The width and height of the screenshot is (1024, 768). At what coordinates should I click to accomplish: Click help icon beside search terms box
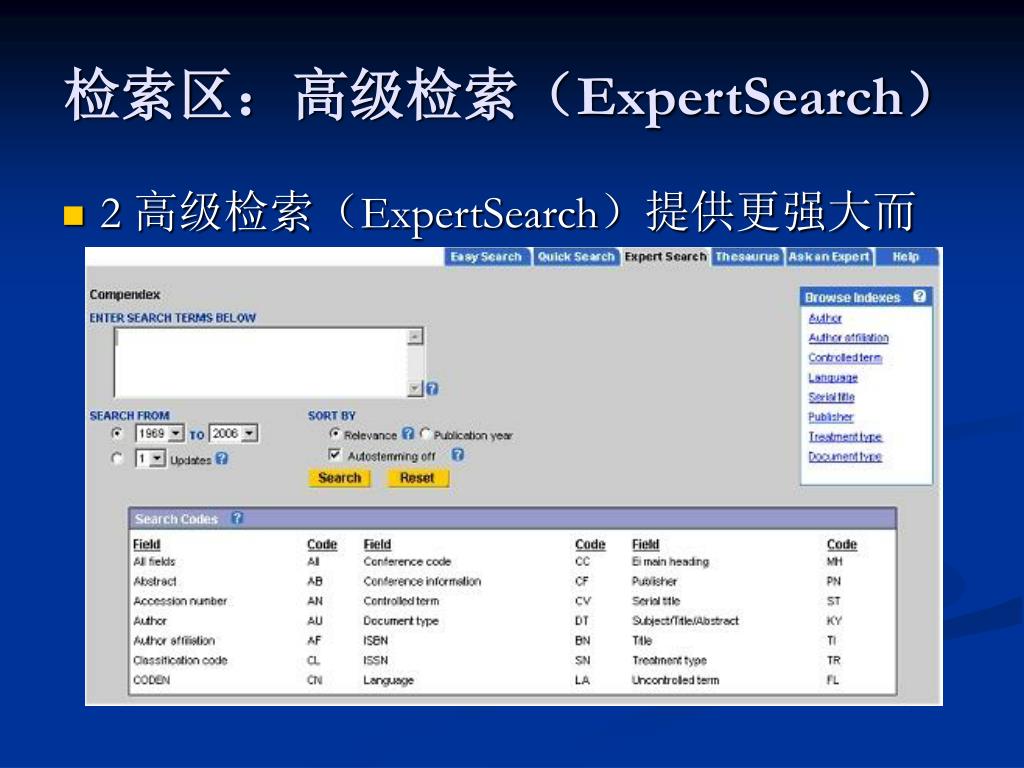432,389
